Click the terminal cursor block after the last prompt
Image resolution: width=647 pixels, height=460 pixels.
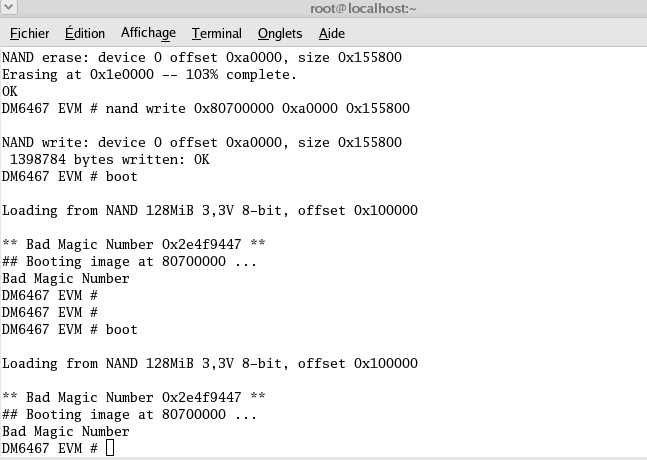click(110, 448)
